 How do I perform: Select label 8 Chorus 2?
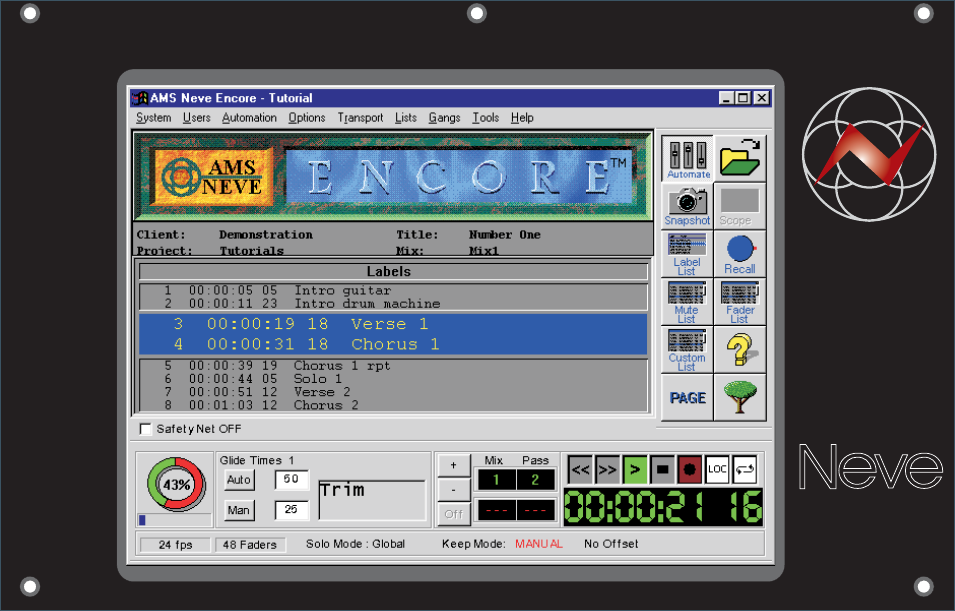[393, 405]
